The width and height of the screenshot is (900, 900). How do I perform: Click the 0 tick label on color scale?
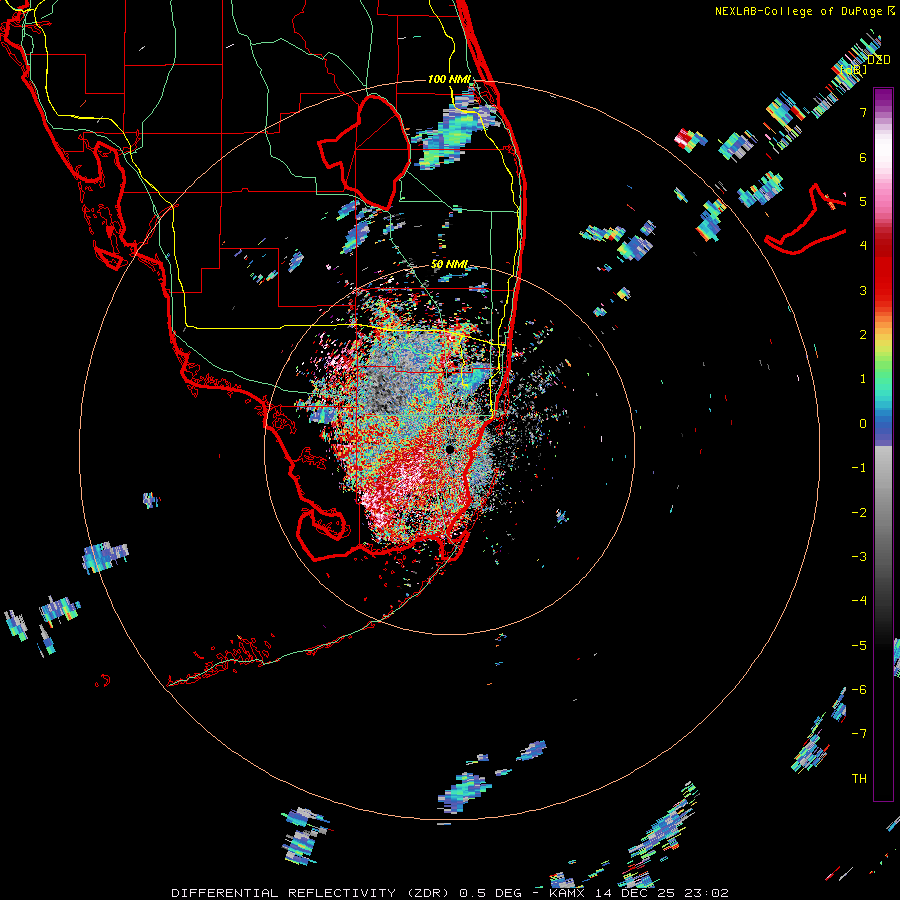click(x=863, y=424)
